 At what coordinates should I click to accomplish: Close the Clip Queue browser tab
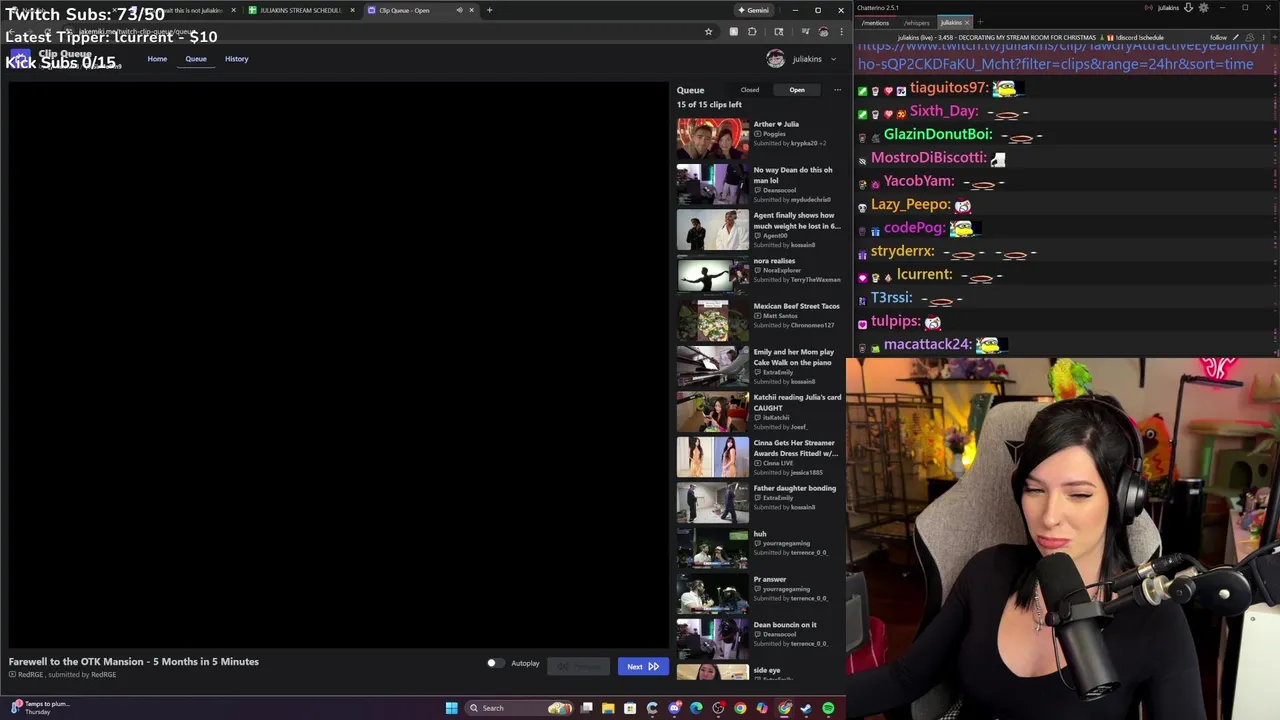pos(472,10)
